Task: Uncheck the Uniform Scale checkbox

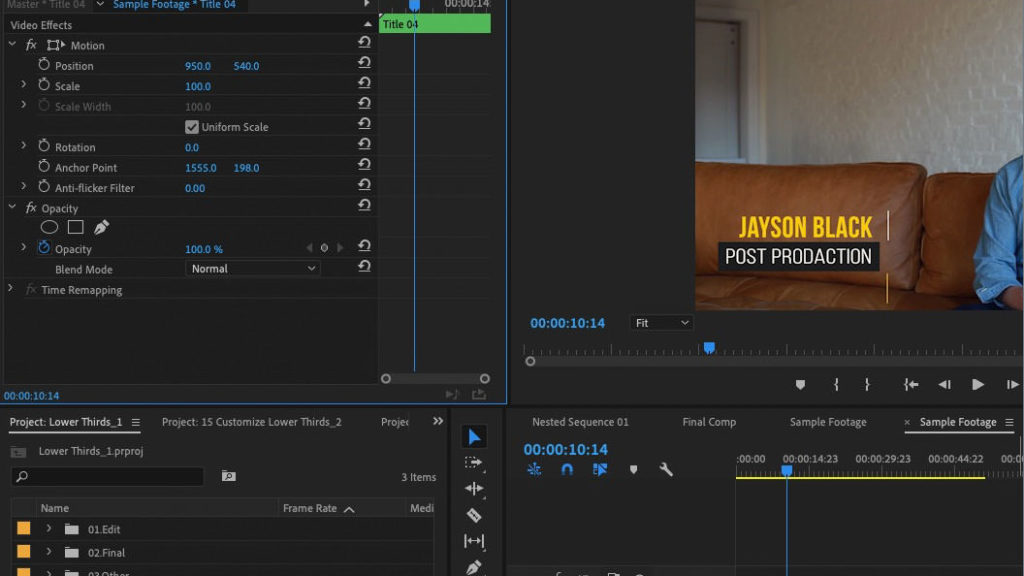Action: click(191, 127)
